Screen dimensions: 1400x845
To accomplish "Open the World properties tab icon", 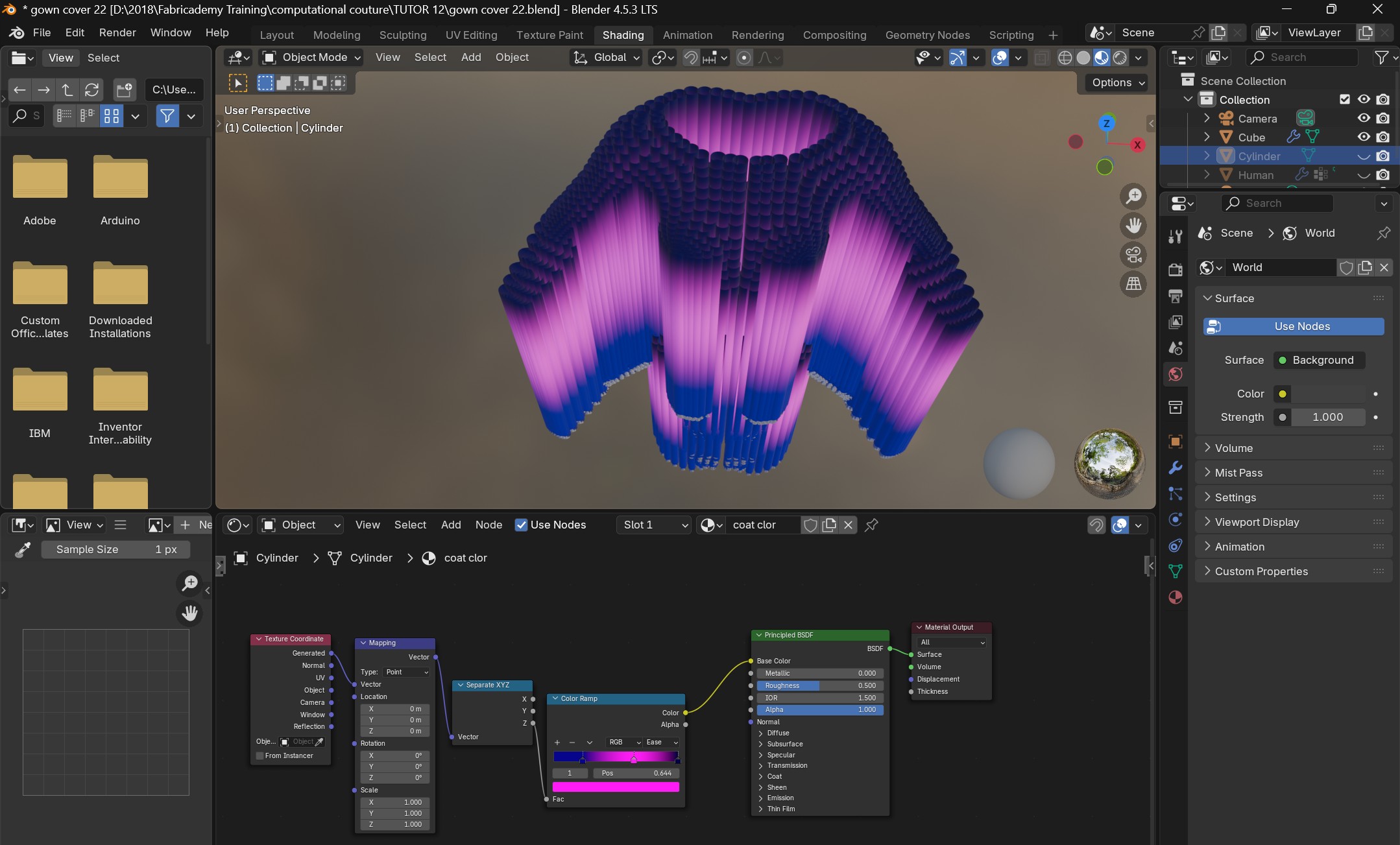I will click(x=1175, y=374).
